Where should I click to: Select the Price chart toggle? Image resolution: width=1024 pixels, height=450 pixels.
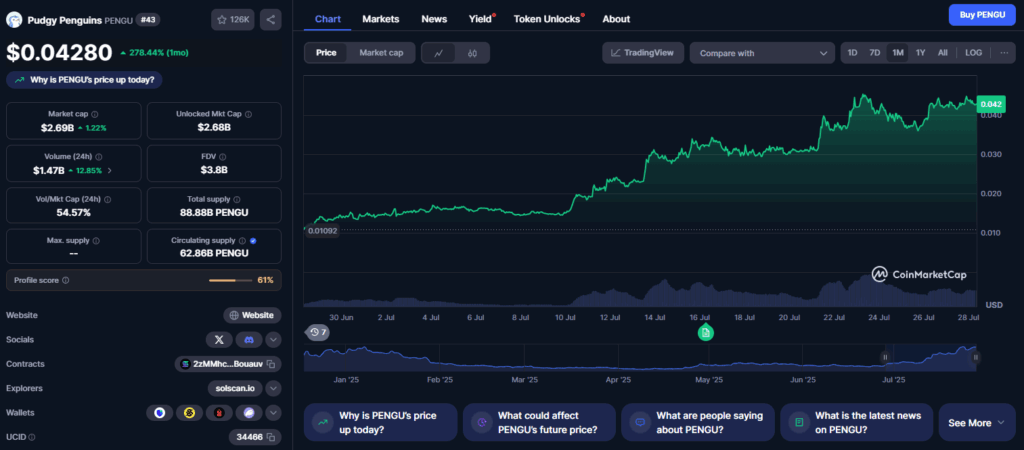click(326, 53)
